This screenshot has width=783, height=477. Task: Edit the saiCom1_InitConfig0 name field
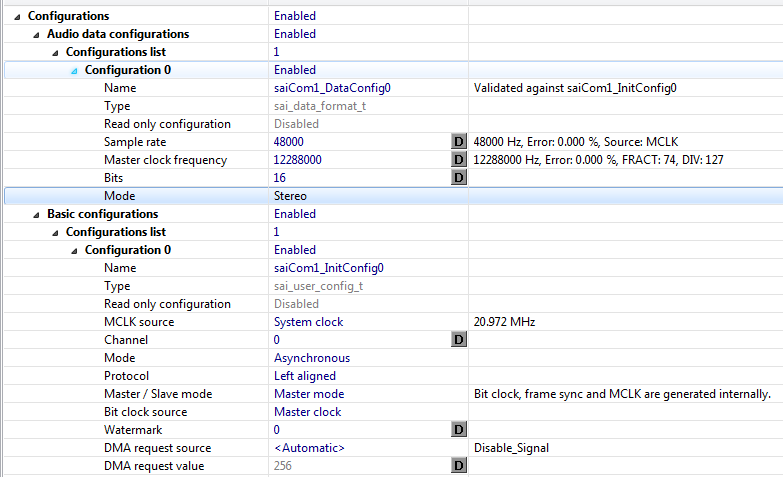(329, 268)
